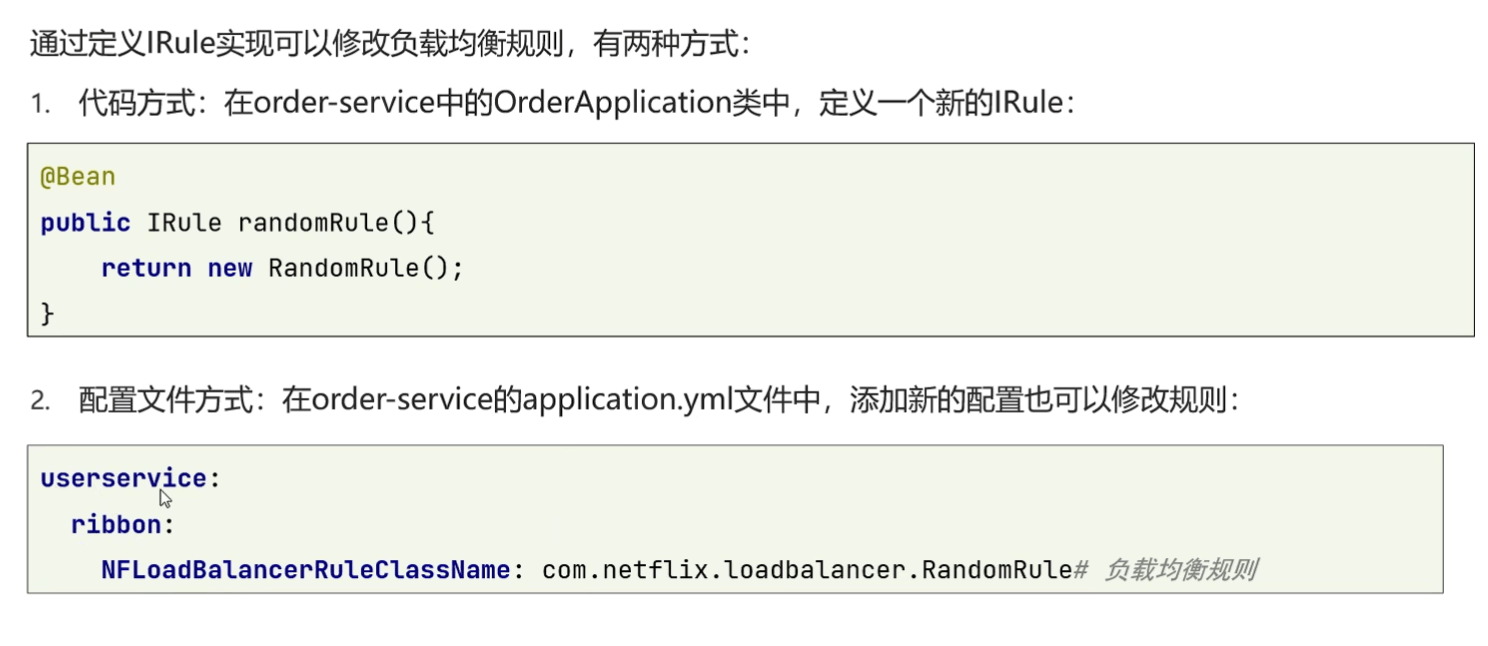1488x646 pixels.
Task: Click the word 'public' in the code
Action: point(85,222)
